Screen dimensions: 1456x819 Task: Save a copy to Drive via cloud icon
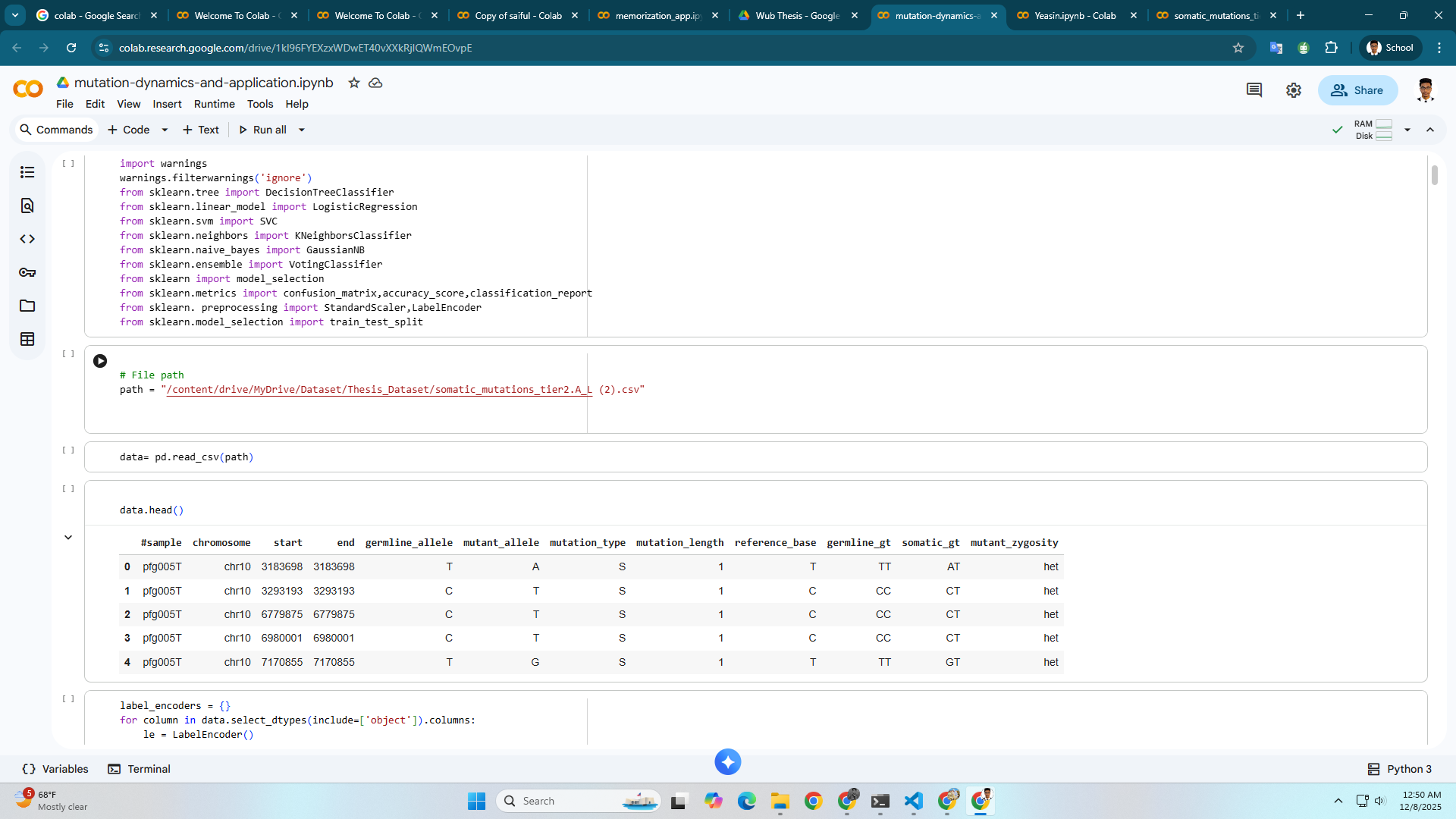pyautogui.click(x=375, y=83)
